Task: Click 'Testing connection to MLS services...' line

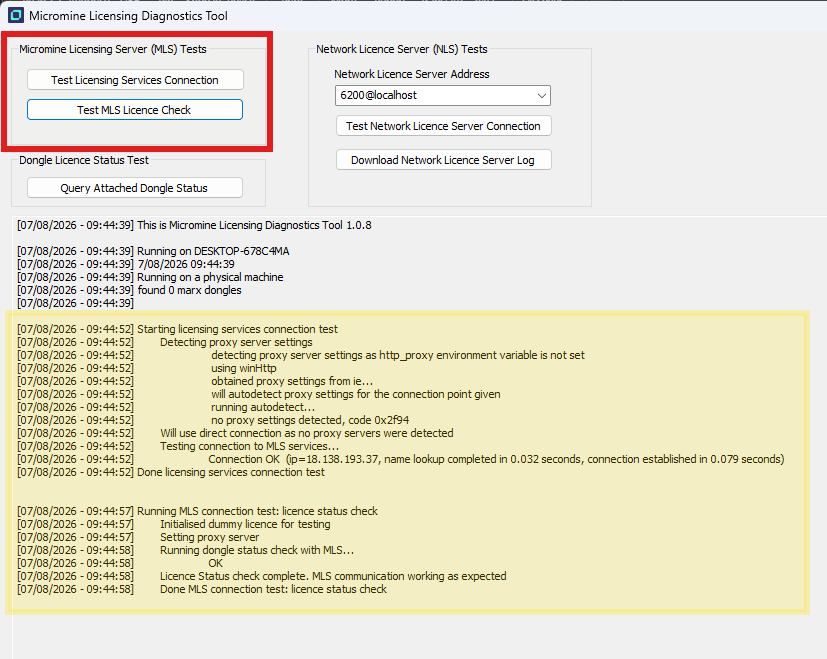Action: pos(249,446)
